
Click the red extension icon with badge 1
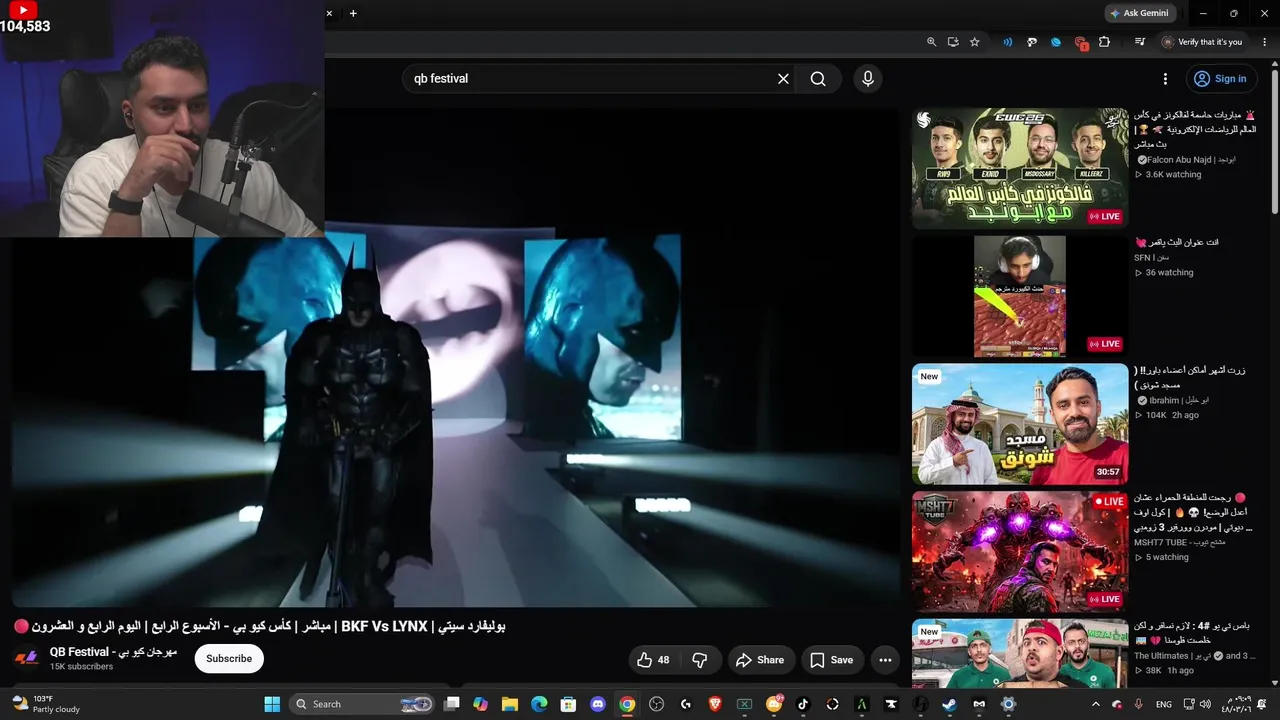pyautogui.click(x=1081, y=43)
